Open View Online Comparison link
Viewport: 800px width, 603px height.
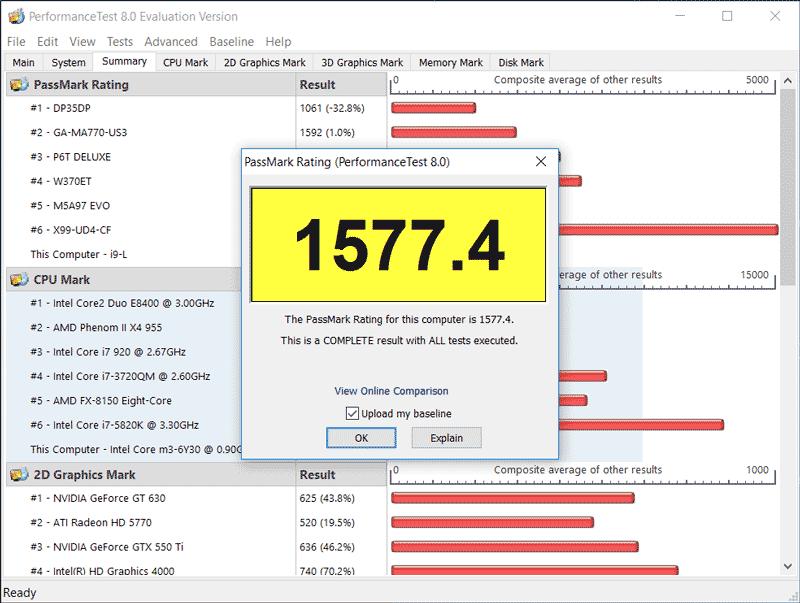pos(391,391)
